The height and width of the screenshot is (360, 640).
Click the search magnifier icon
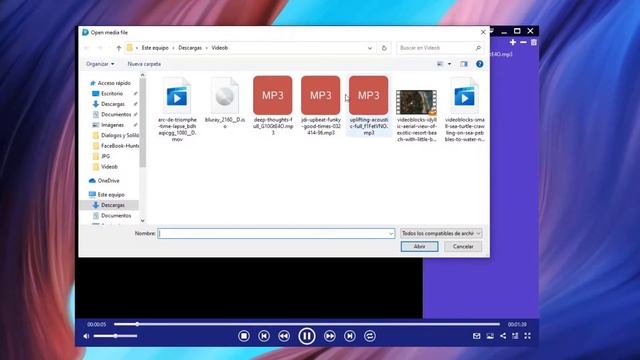coord(478,48)
